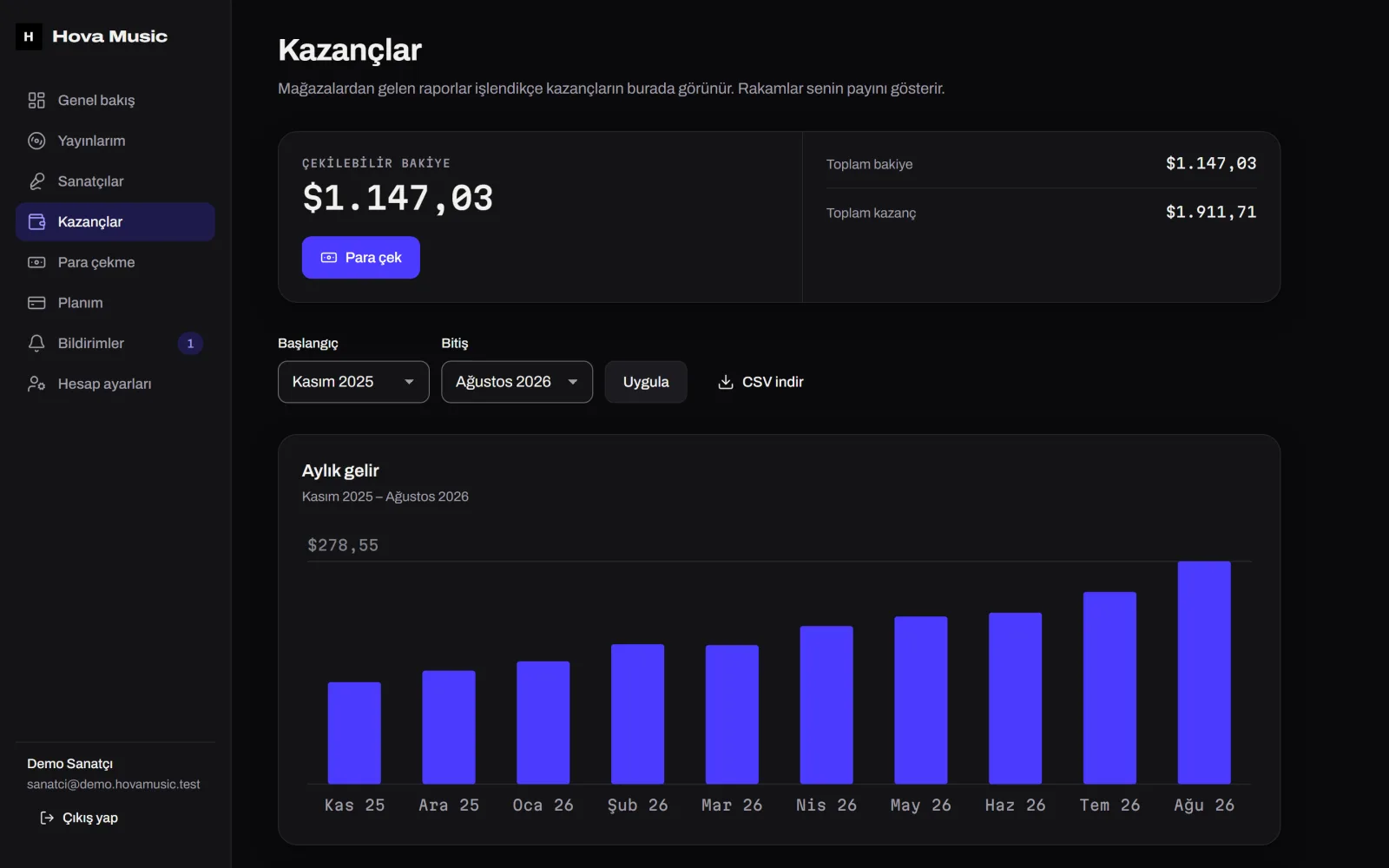Click the Sanatçılar microphone icon

point(36,181)
